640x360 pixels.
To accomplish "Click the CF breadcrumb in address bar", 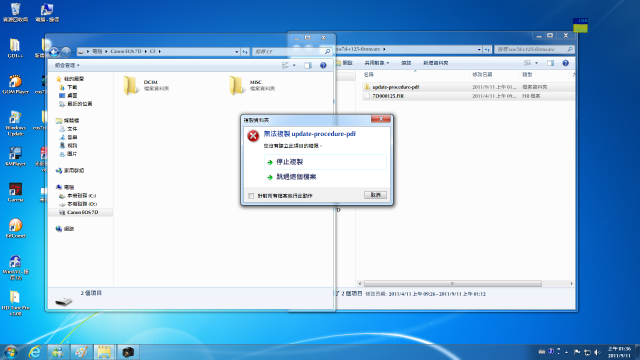I will pyautogui.click(x=153, y=51).
